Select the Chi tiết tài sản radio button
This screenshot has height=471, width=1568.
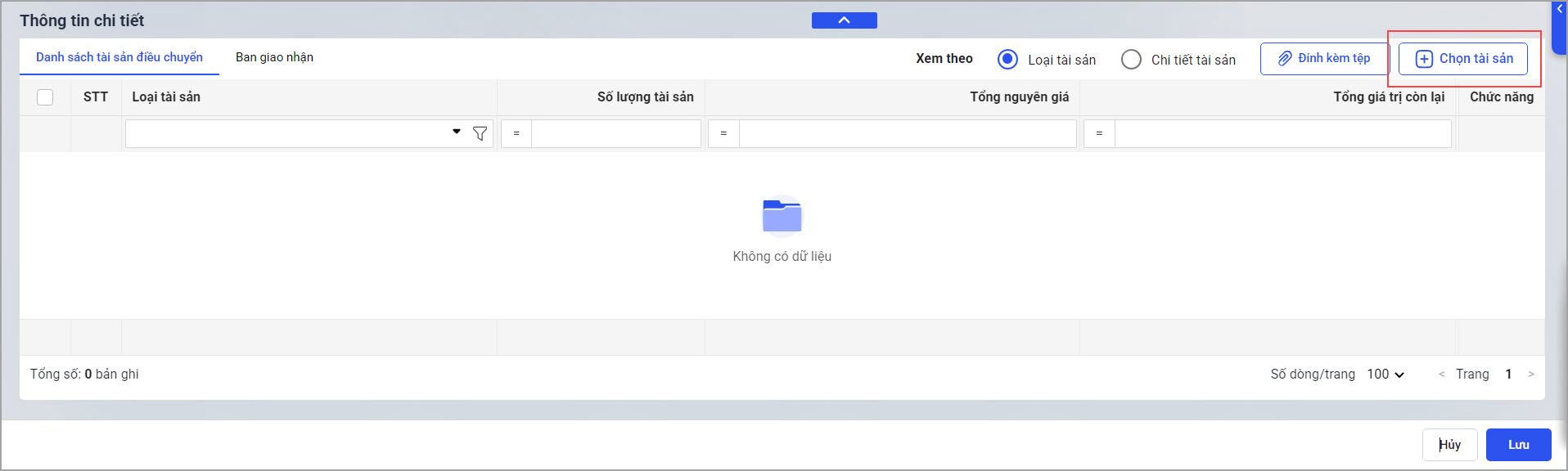(1131, 60)
